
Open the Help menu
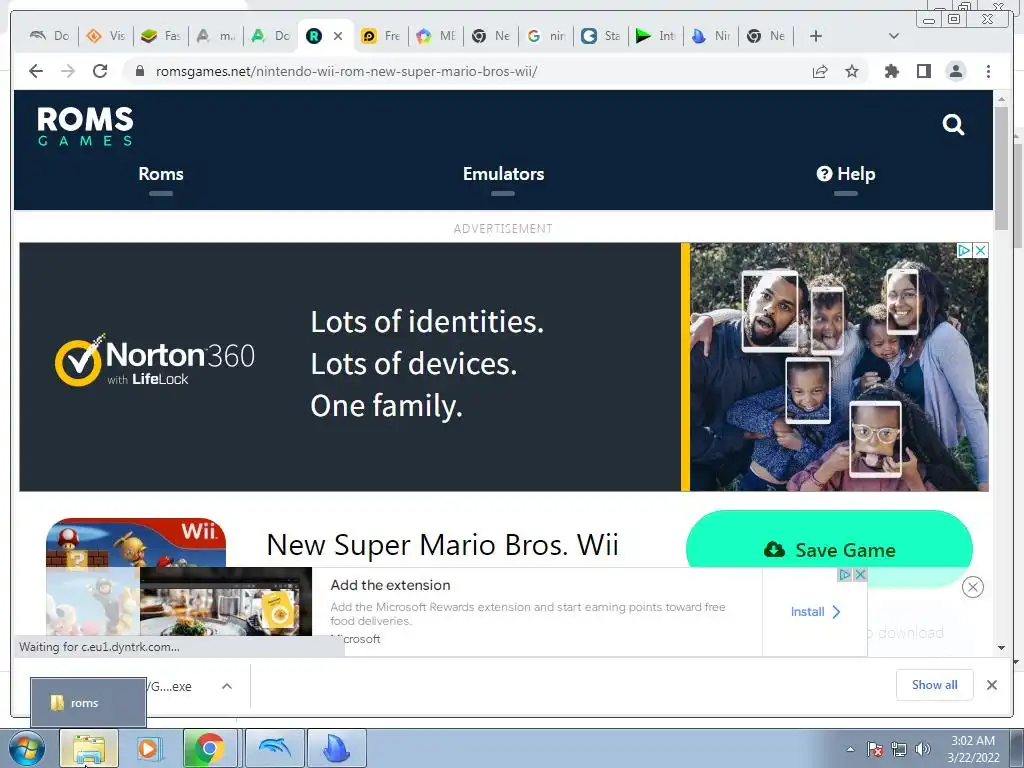(x=846, y=174)
